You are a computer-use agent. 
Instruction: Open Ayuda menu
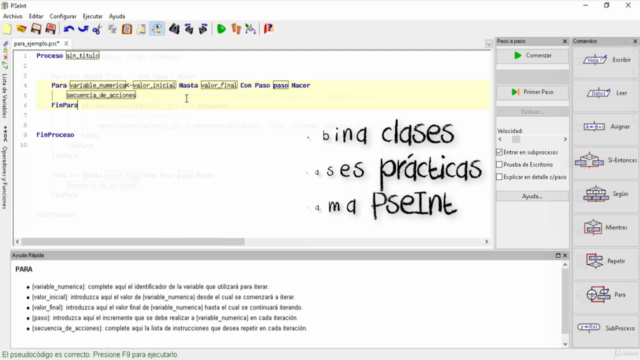(117, 16)
